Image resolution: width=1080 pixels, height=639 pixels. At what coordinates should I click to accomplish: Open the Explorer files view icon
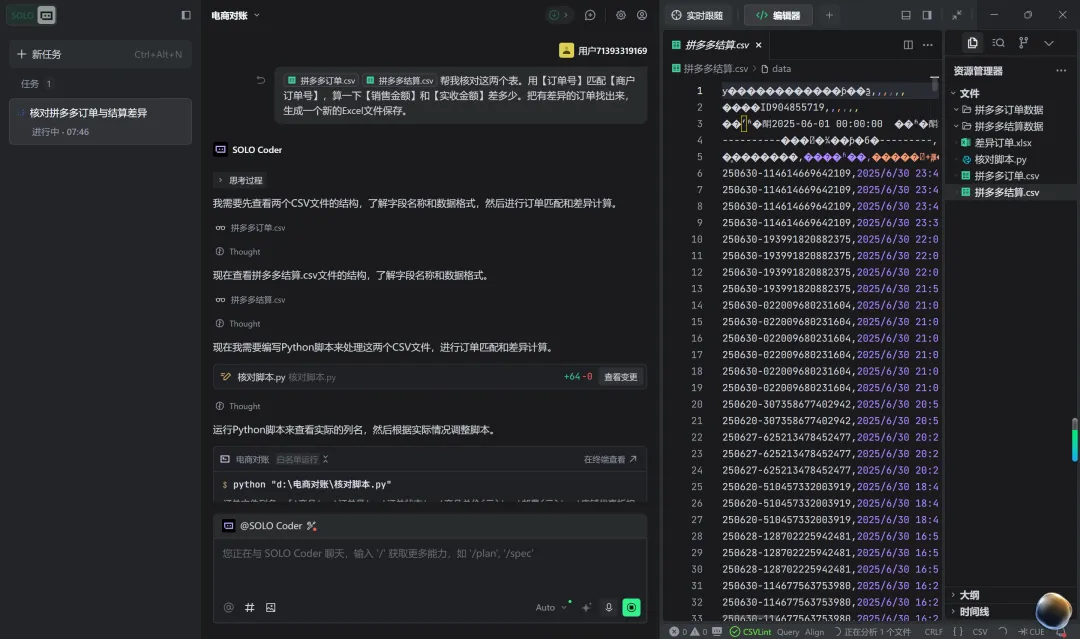click(973, 43)
